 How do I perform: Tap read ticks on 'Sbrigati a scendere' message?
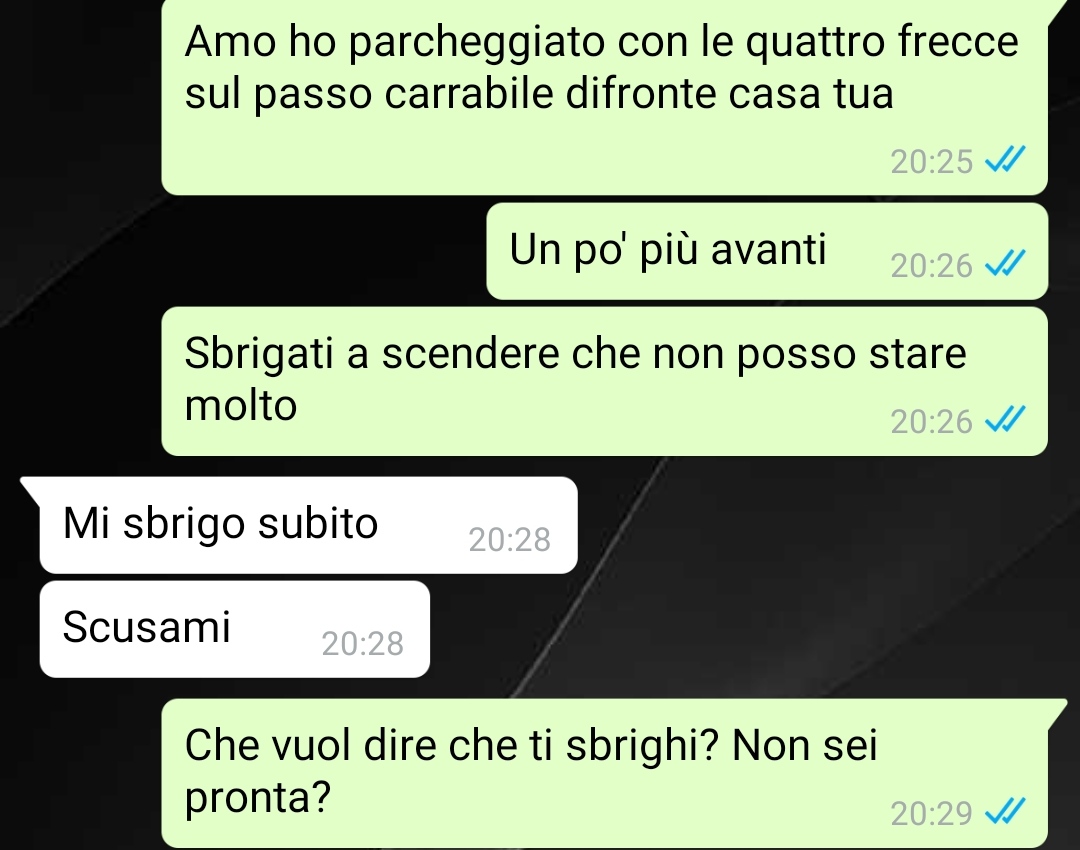1005,419
